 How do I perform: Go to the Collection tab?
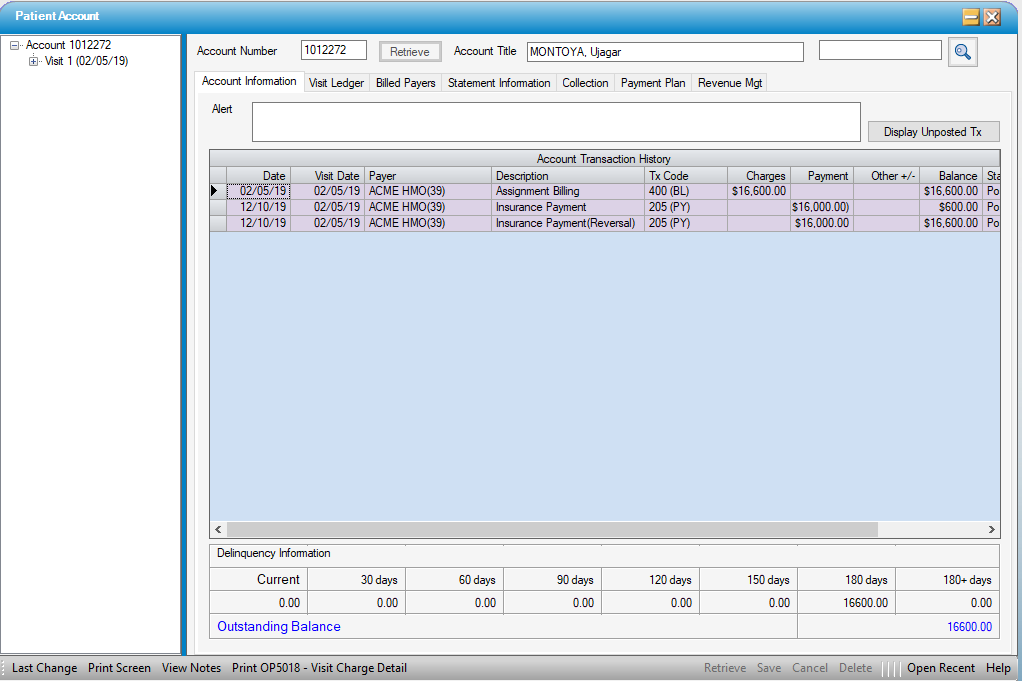tap(585, 83)
